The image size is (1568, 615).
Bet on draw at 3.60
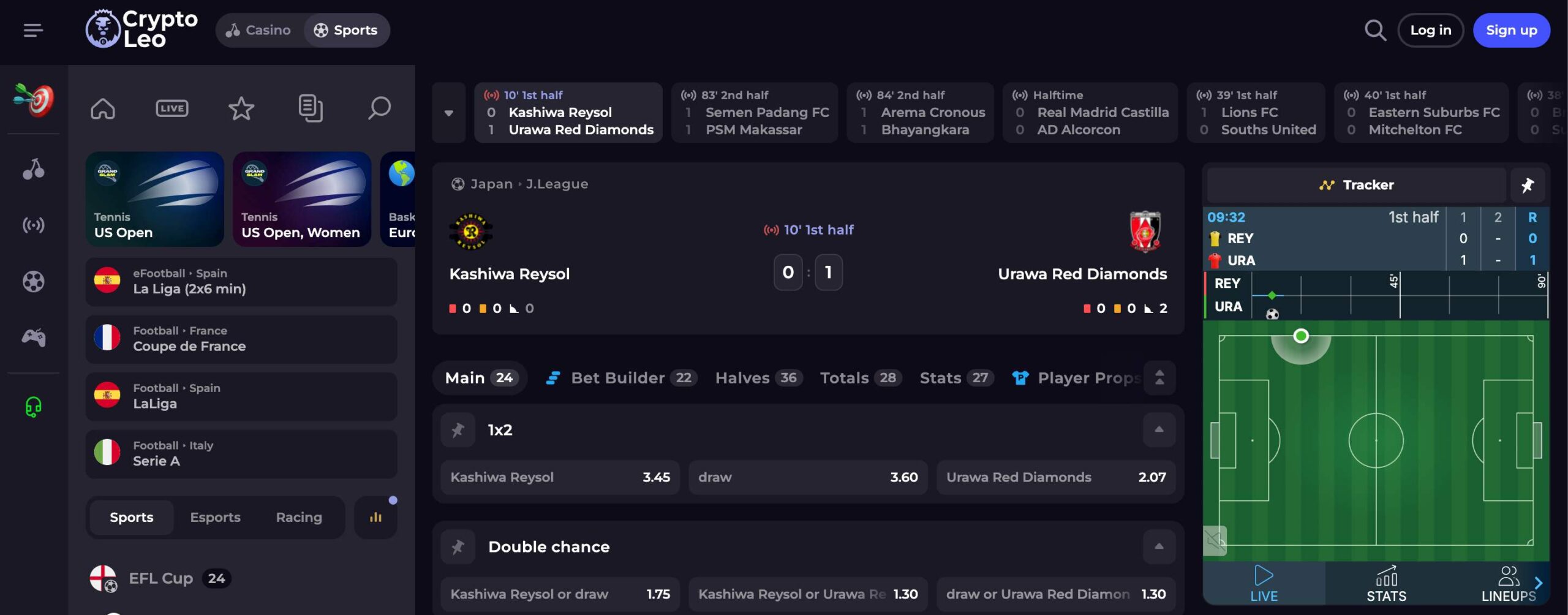click(808, 477)
